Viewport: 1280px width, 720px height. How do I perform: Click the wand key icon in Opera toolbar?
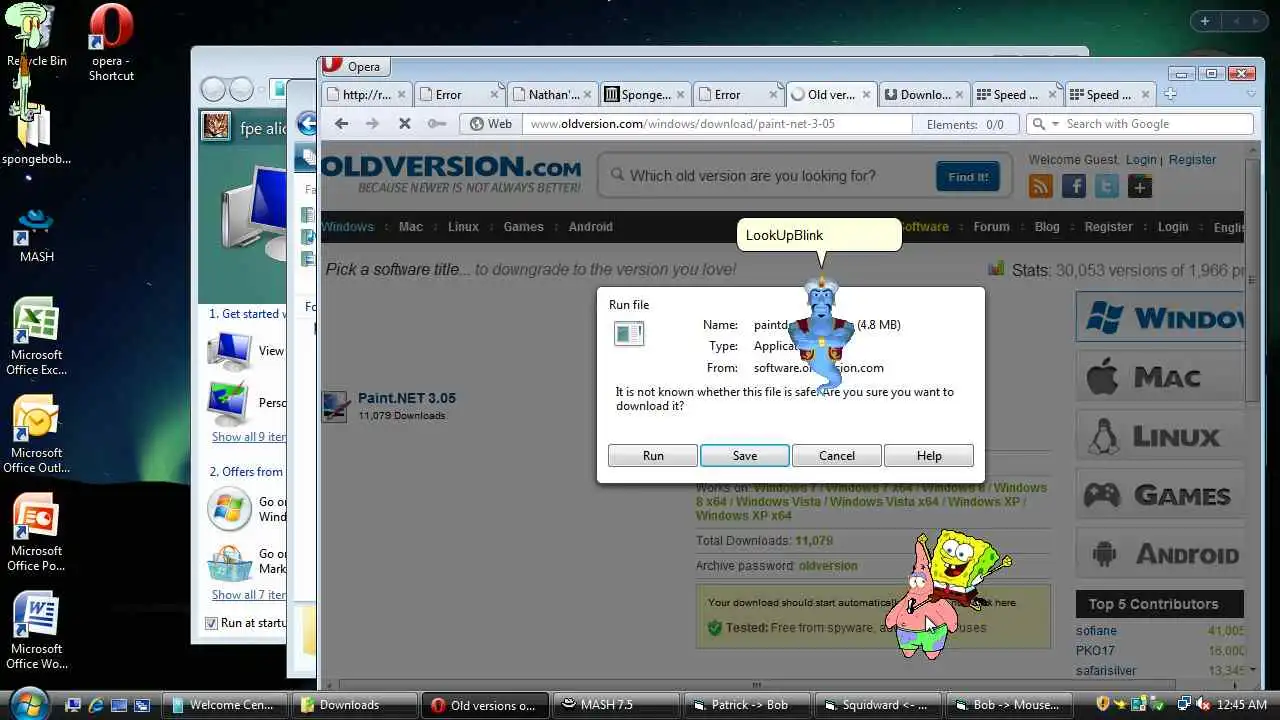(436, 124)
